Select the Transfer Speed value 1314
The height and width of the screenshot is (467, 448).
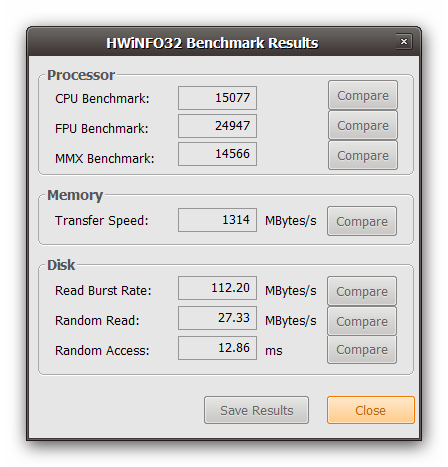[217, 220]
